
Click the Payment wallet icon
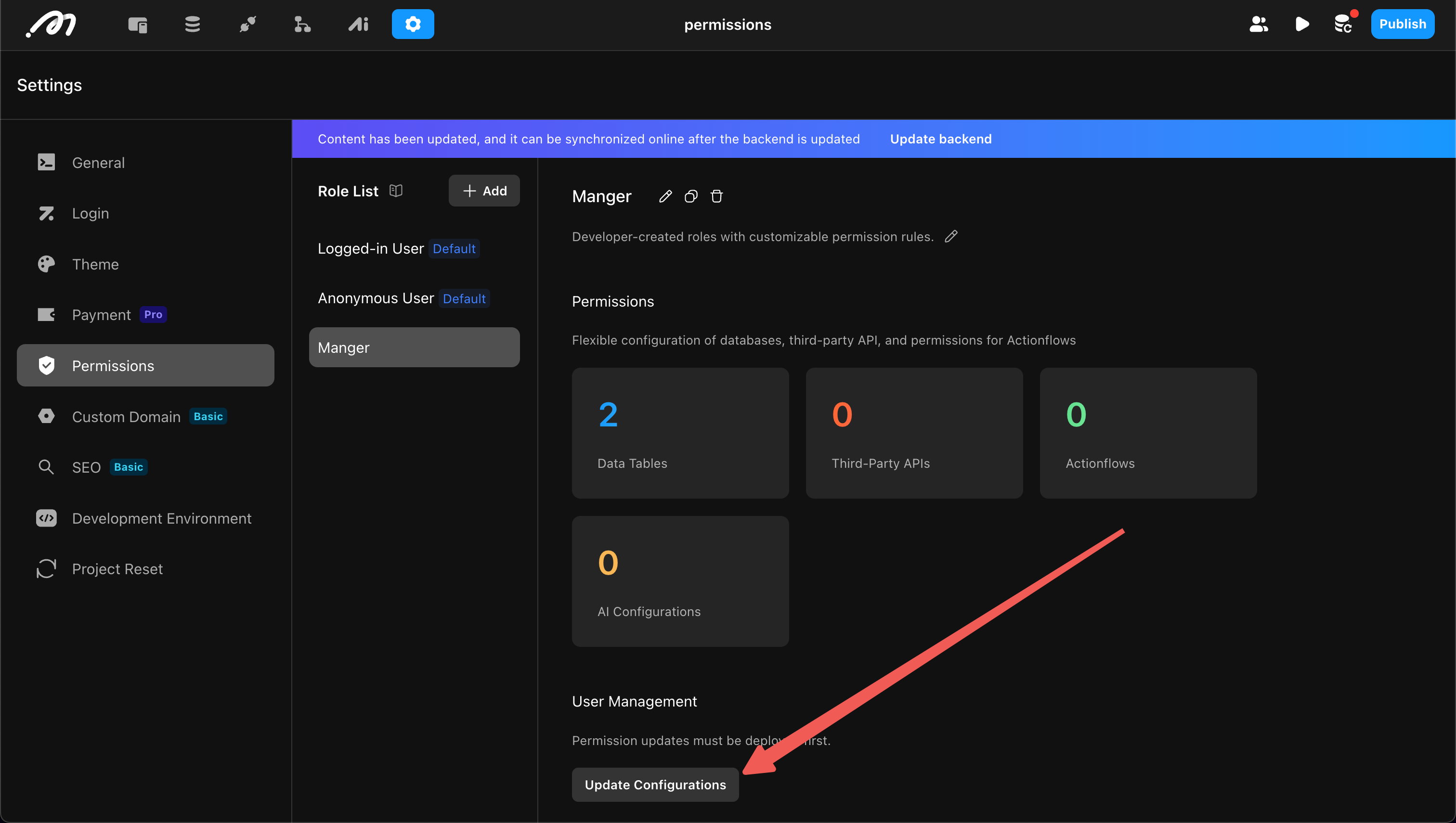point(46,314)
